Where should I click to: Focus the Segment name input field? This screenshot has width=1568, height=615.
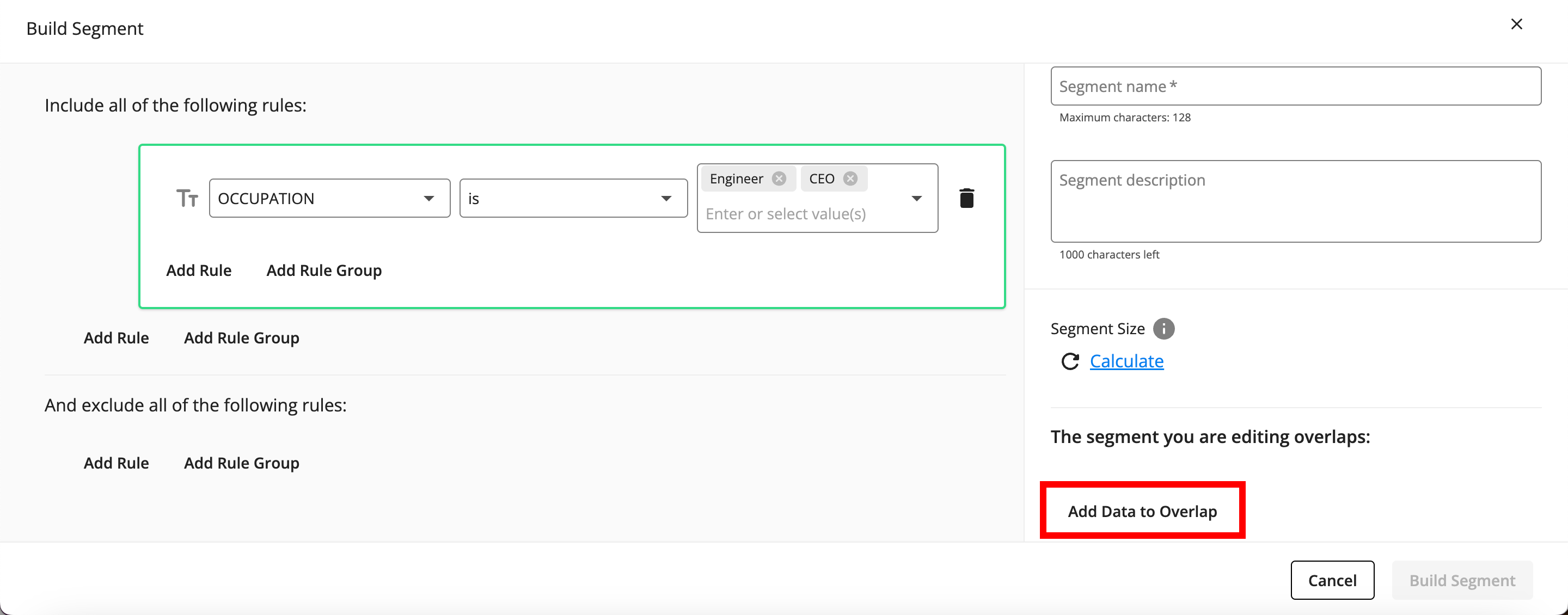click(x=1295, y=87)
